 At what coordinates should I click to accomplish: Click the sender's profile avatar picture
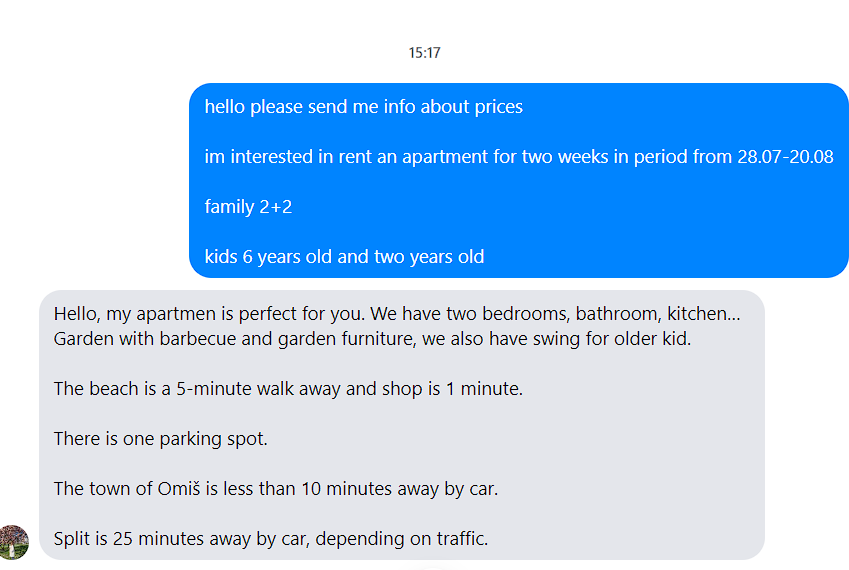(13, 541)
